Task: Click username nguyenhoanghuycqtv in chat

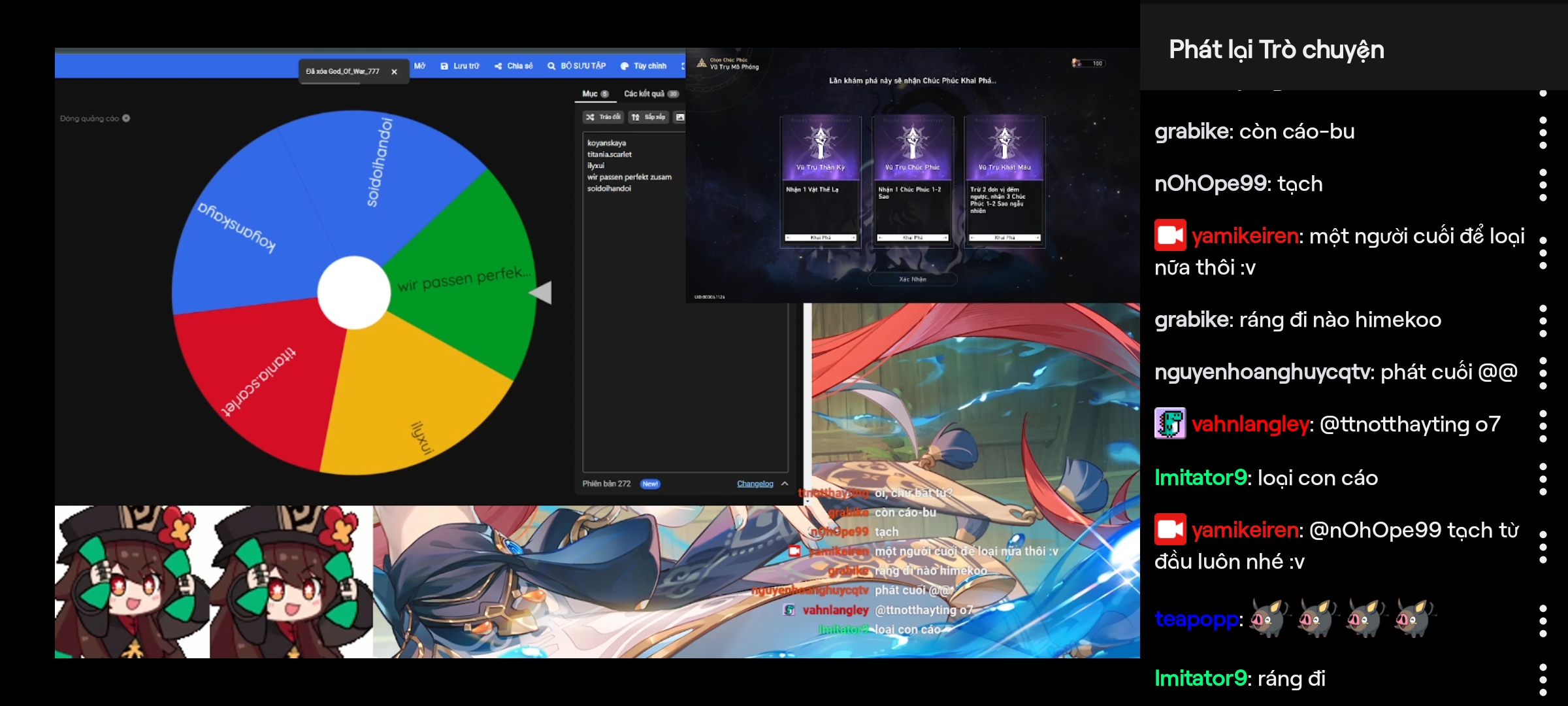Action: 1262,373
